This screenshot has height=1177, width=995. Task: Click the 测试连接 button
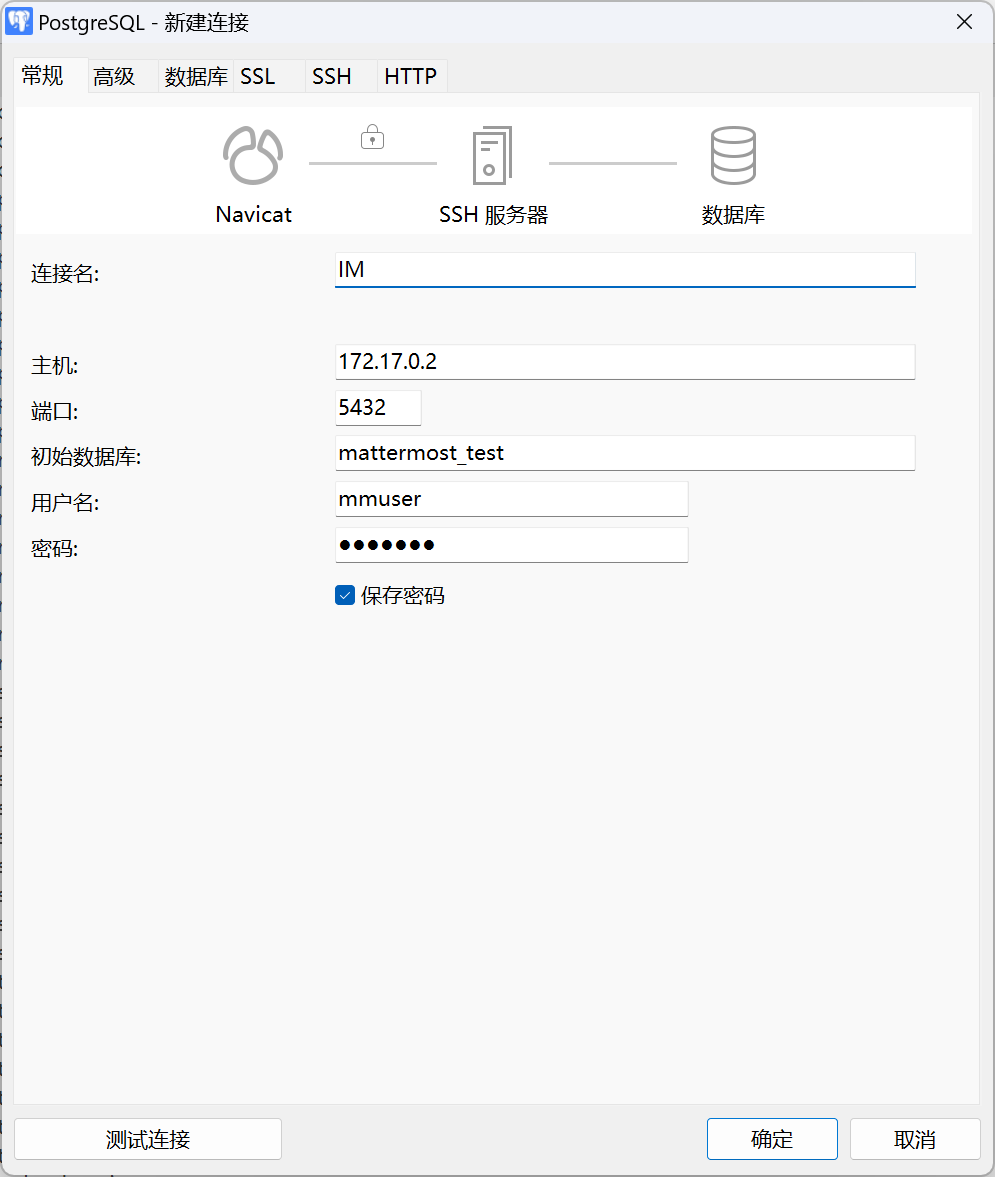148,1139
